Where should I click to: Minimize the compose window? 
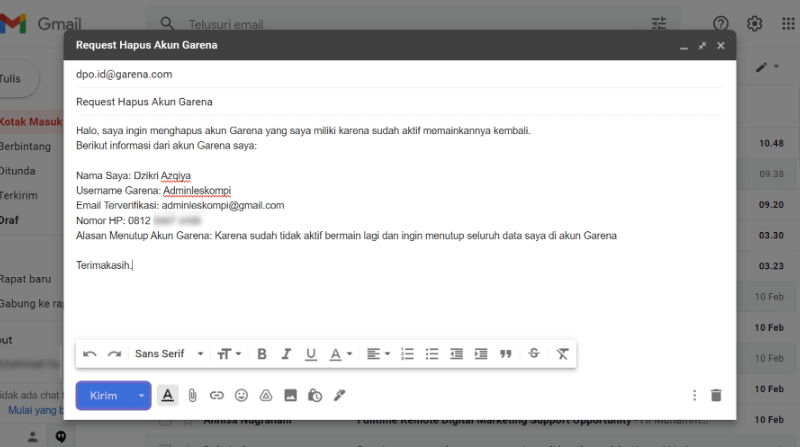tap(684, 46)
